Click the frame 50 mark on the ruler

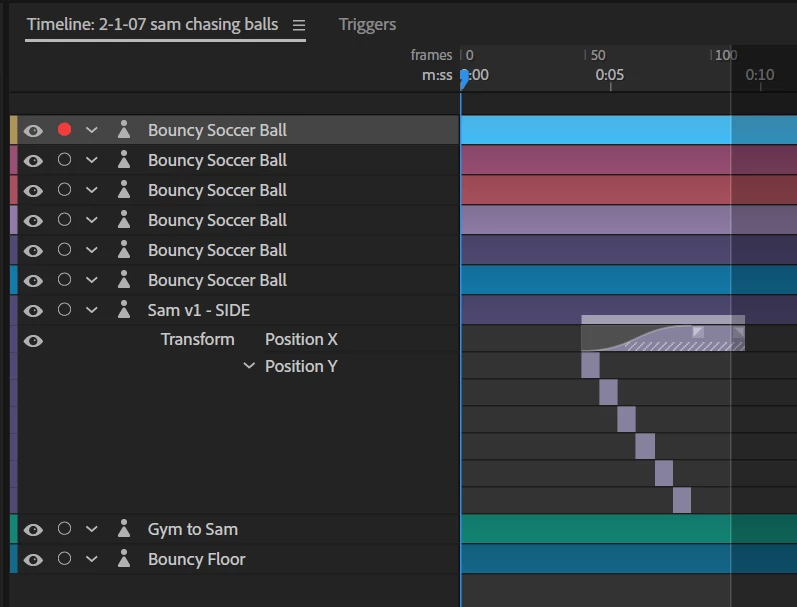click(x=597, y=55)
